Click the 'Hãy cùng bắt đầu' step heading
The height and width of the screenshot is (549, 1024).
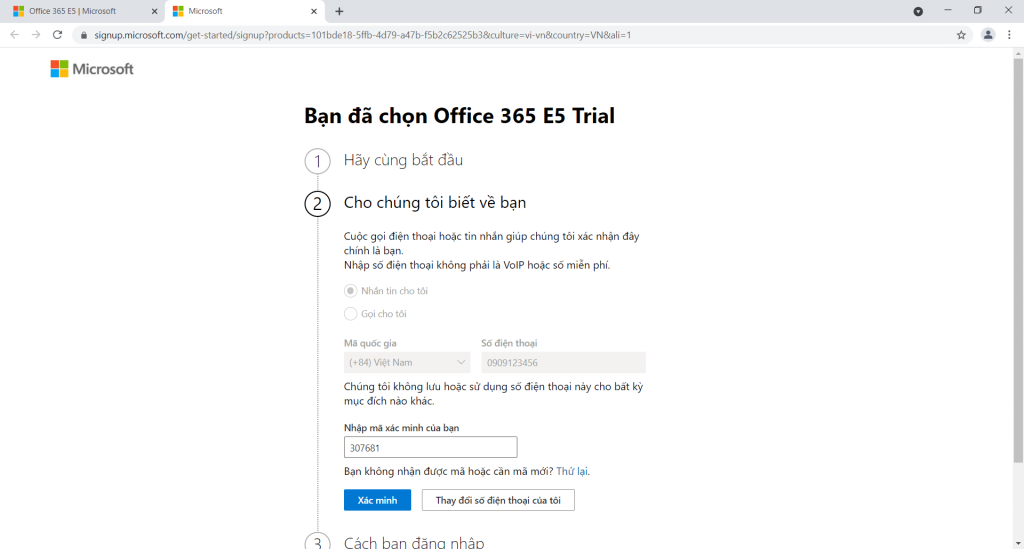click(404, 160)
